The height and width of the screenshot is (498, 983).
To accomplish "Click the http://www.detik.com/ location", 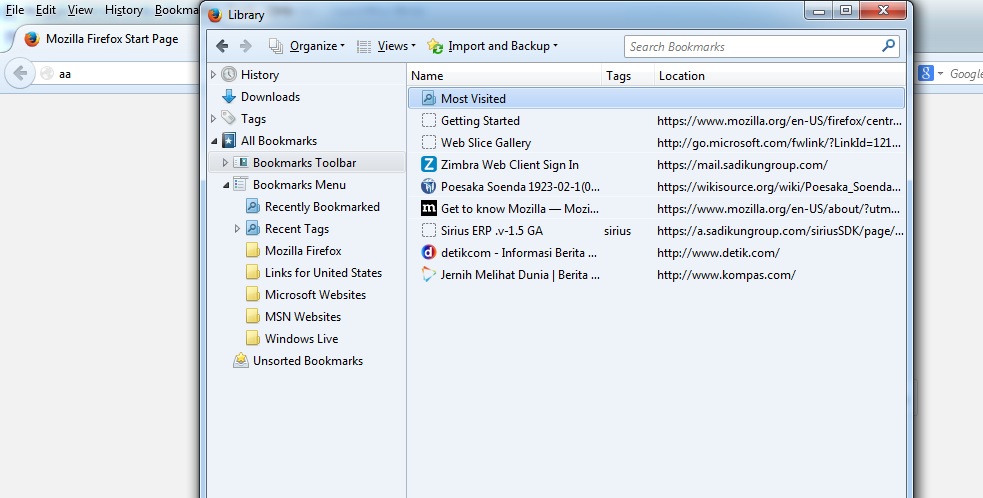I will coord(718,253).
